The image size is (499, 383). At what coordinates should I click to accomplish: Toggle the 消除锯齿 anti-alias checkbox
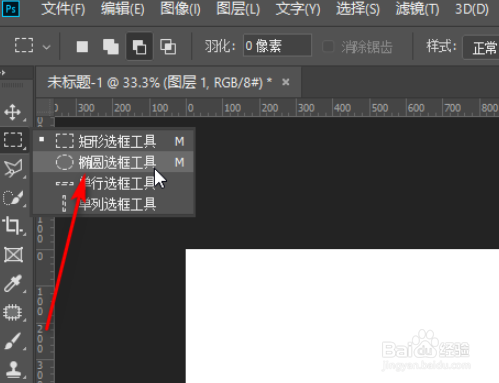(x=328, y=47)
